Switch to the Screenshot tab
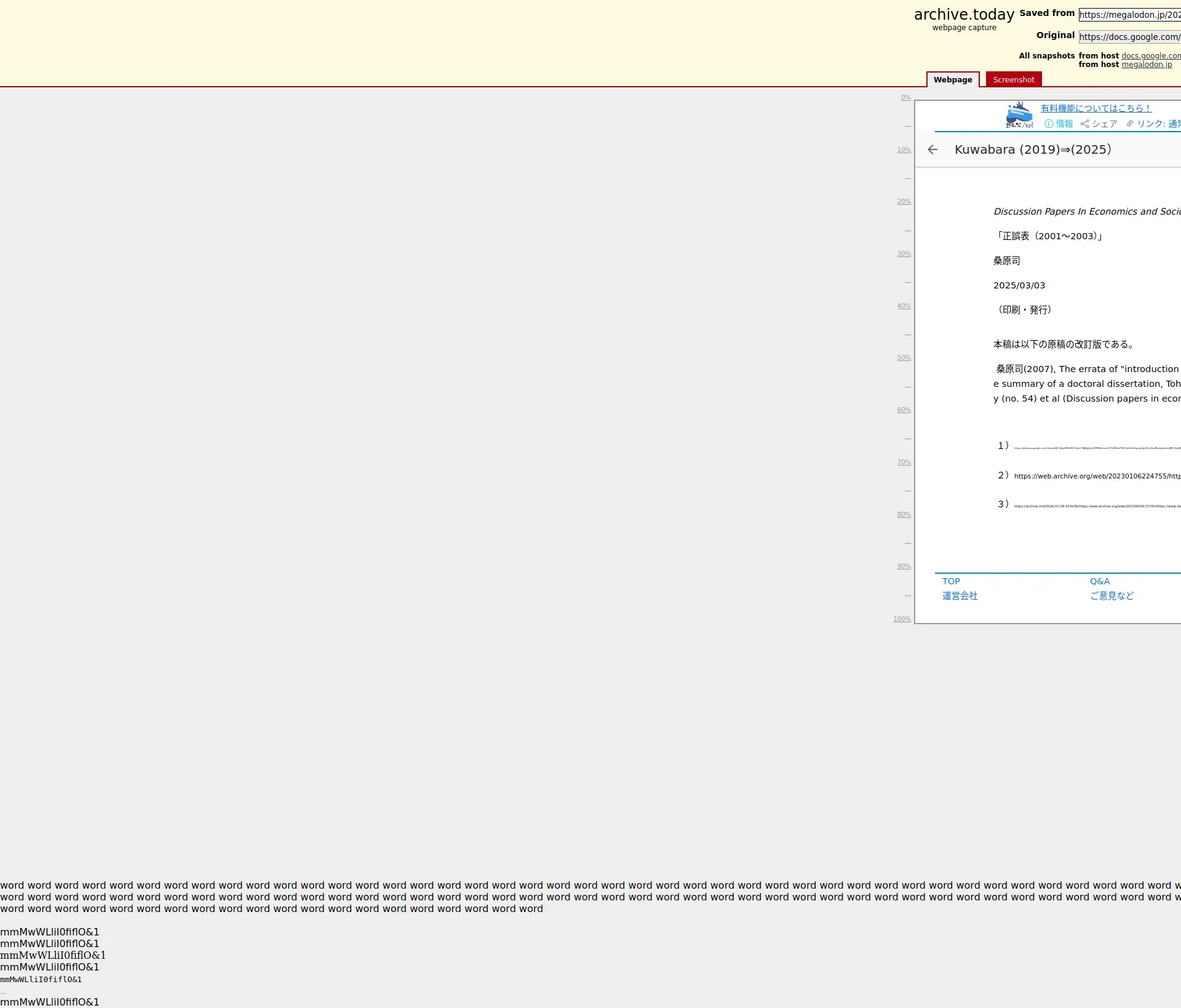 pyautogui.click(x=1014, y=79)
